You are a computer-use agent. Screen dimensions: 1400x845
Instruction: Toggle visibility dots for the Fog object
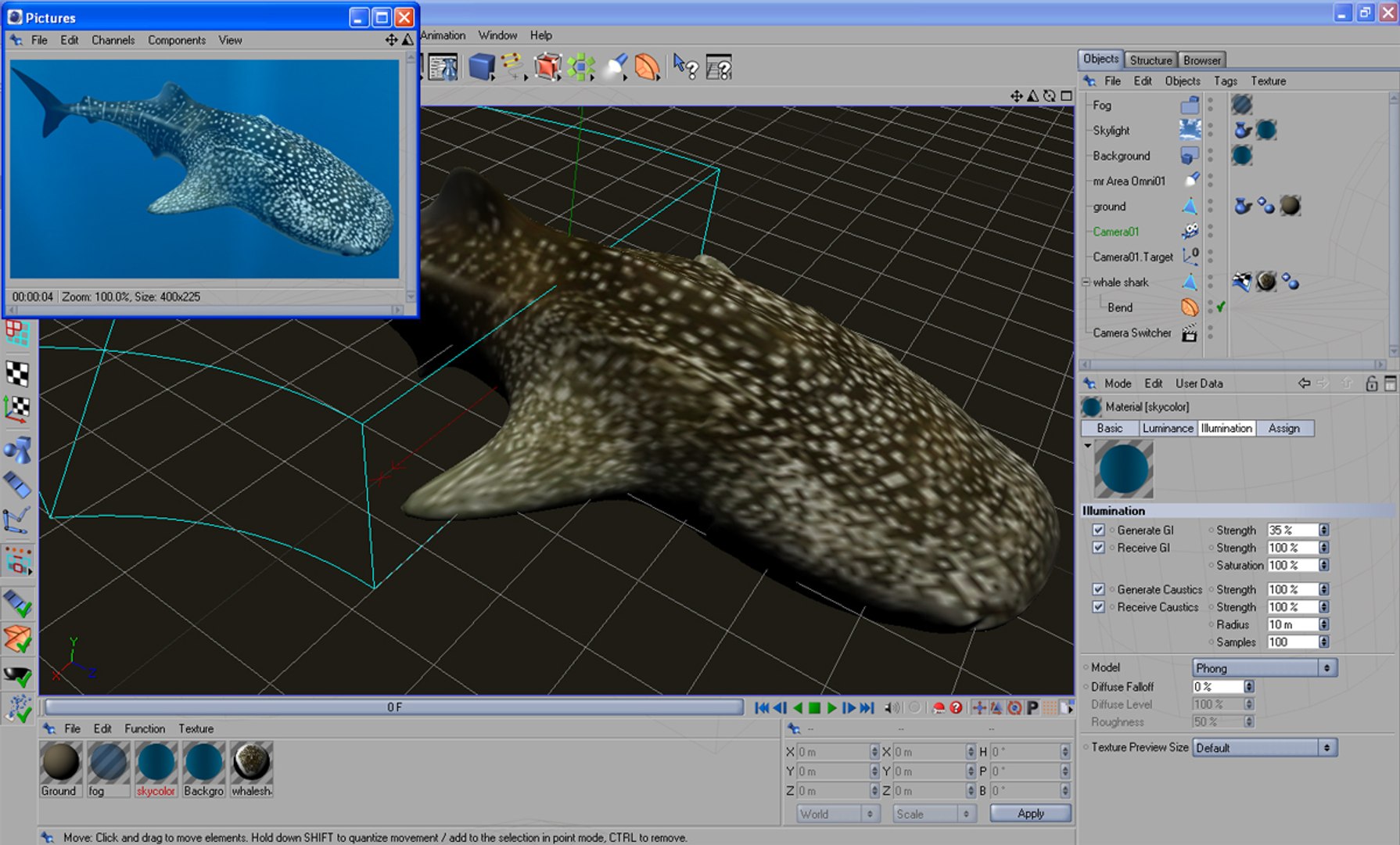click(1211, 105)
